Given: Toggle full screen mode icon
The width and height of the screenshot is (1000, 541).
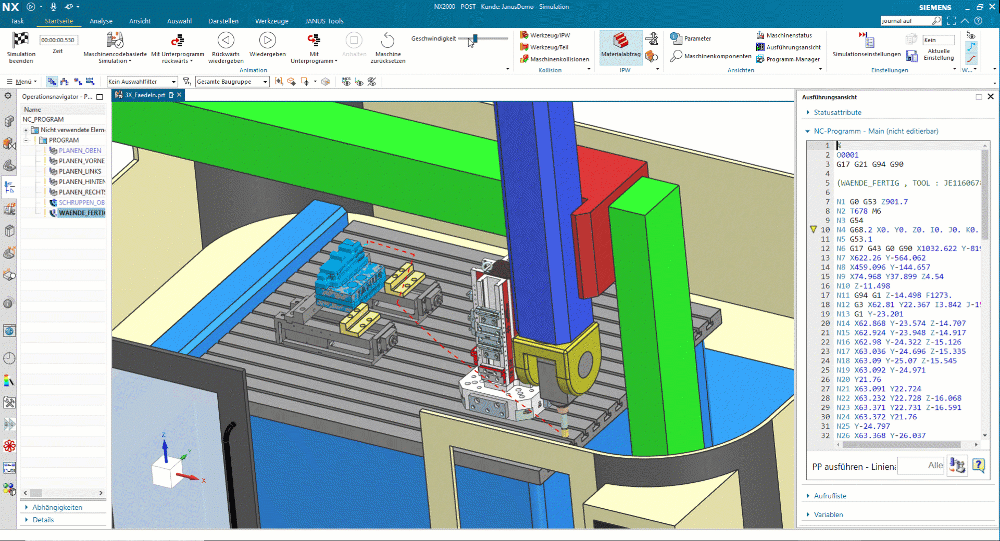Looking at the screenshot, I should (951, 21).
